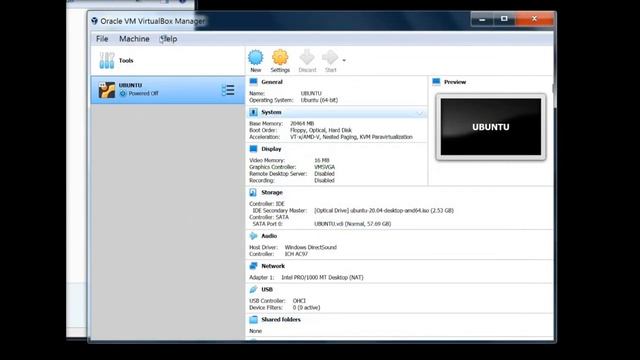Click the Windows DirectSound host driver value

pos(311,247)
